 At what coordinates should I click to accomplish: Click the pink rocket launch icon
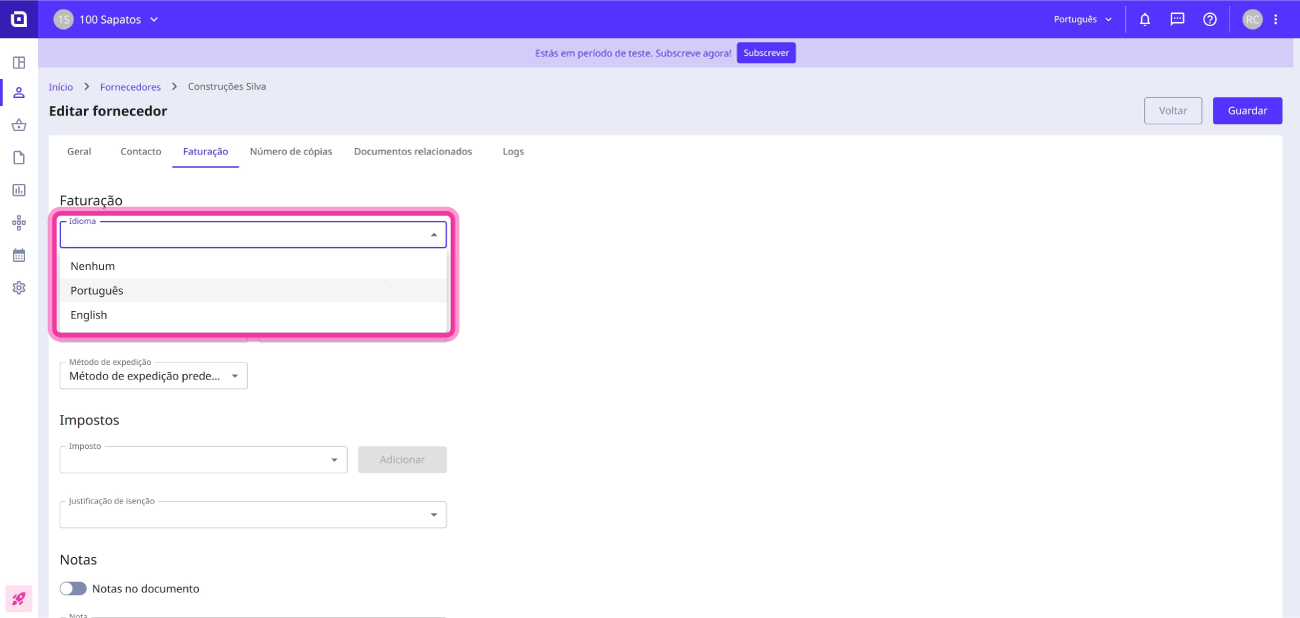pyautogui.click(x=19, y=599)
